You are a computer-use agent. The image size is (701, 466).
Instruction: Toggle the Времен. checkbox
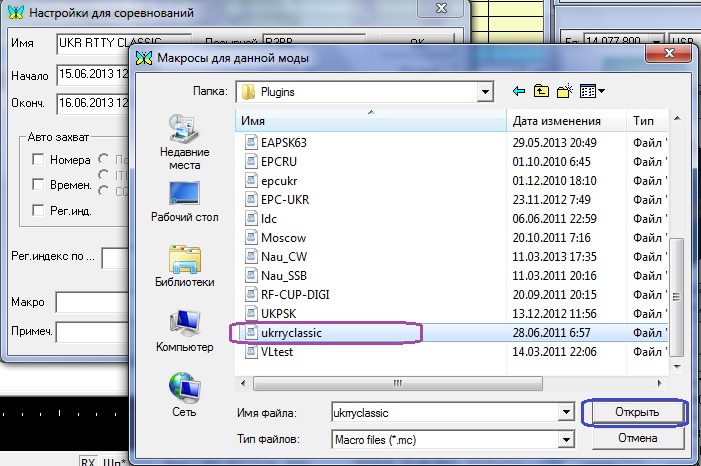pyautogui.click(x=39, y=185)
